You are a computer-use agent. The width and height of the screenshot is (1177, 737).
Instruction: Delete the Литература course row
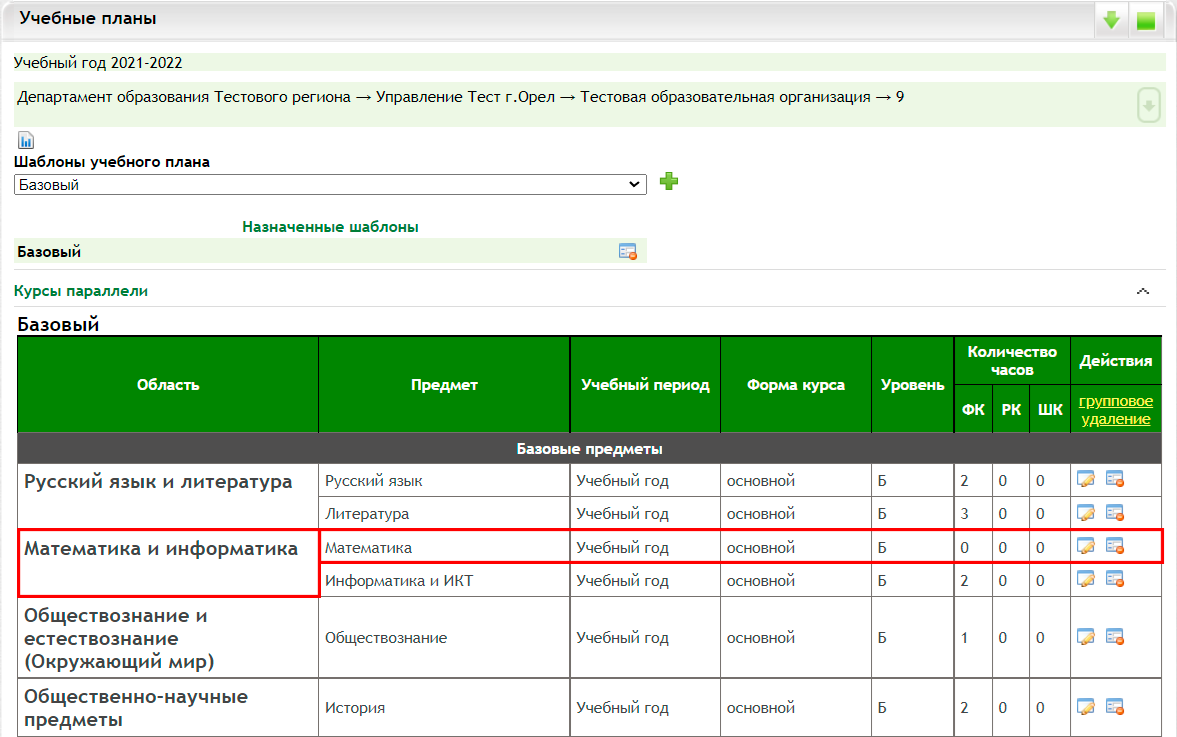(x=1114, y=514)
